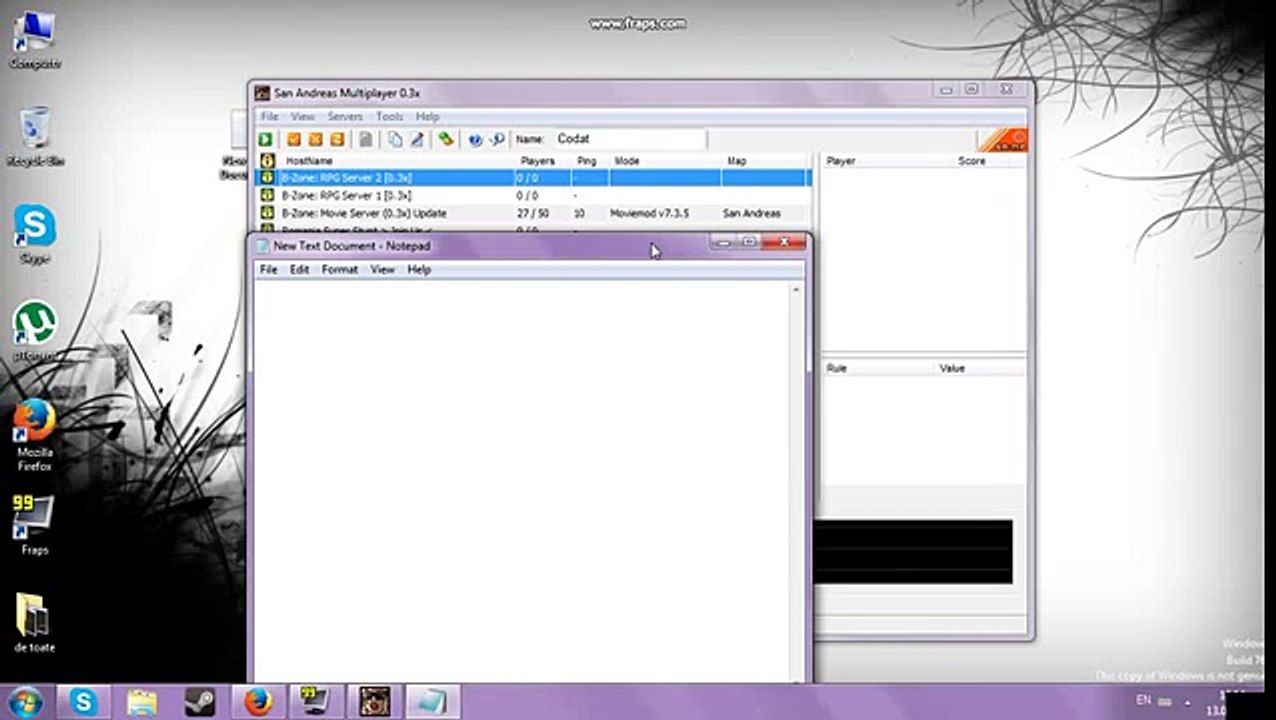Click the Notepad vertical scrollbar up arrow

tap(797, 289)
